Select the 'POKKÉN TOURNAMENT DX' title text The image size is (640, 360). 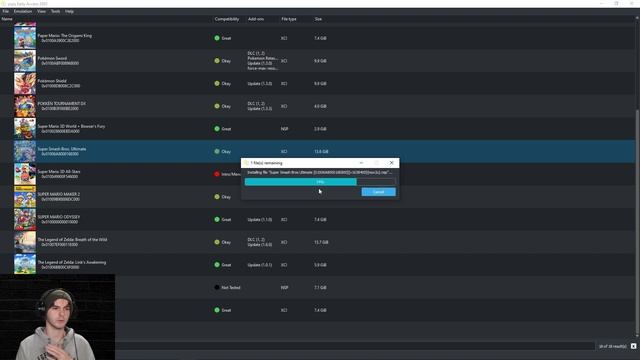[x=62, y=104]
